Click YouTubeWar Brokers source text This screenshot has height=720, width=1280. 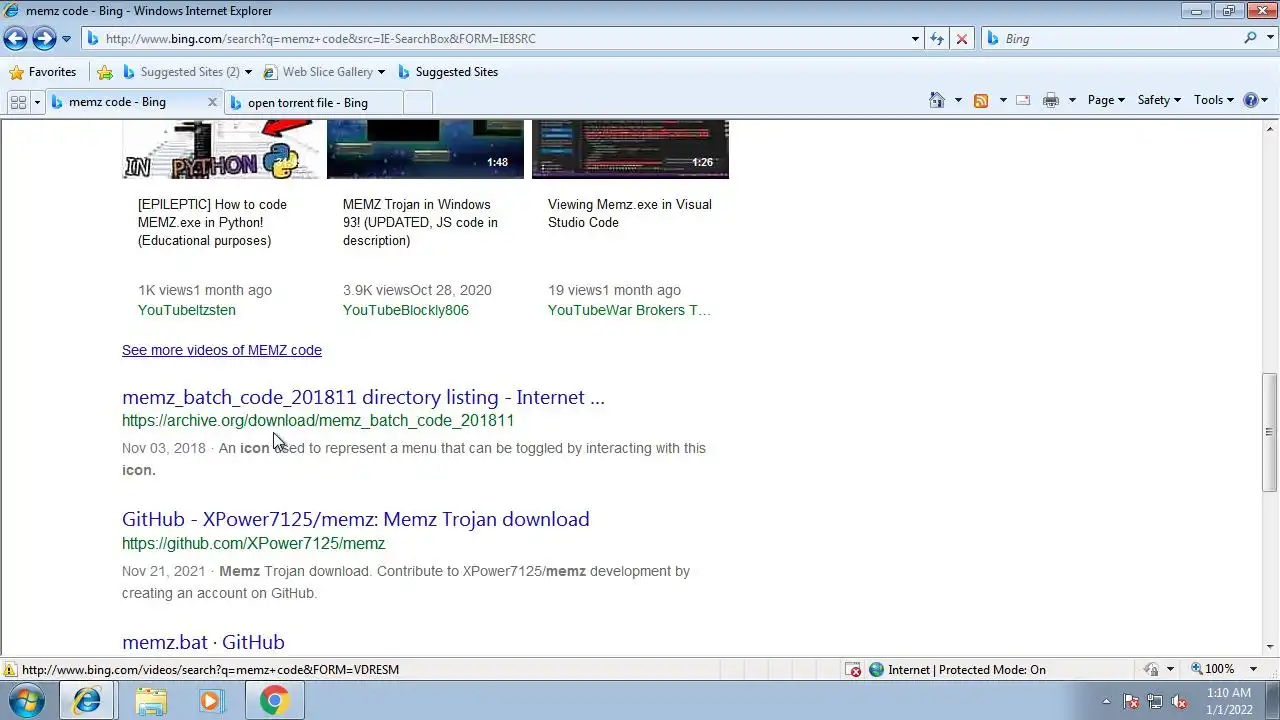(x=629, y=310)
